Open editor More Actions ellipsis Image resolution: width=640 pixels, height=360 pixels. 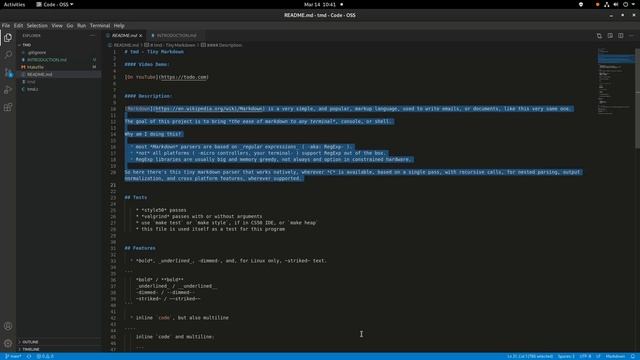click(631, 36)
